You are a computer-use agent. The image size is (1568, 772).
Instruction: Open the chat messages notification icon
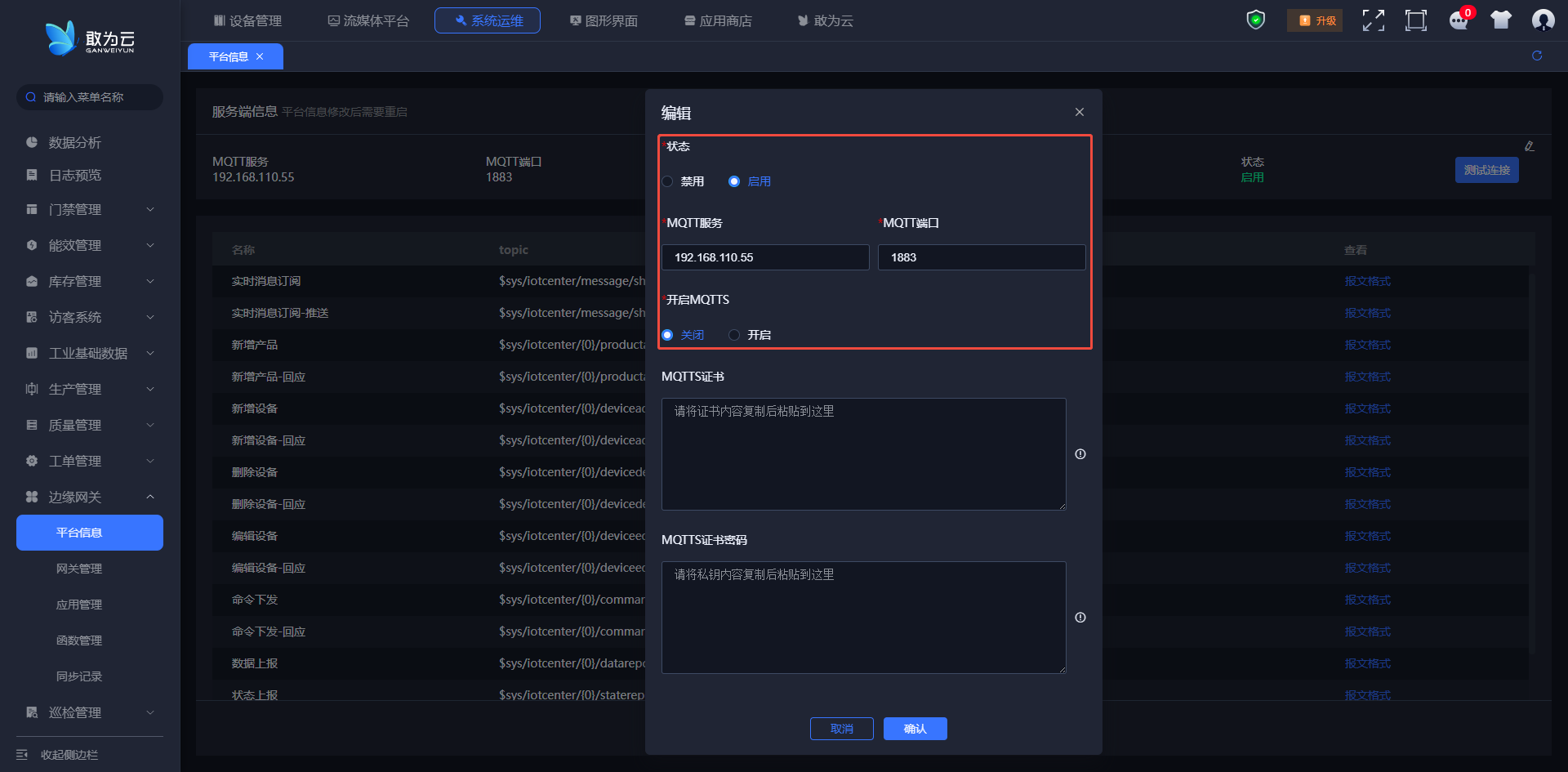(x=1459, y=20)
